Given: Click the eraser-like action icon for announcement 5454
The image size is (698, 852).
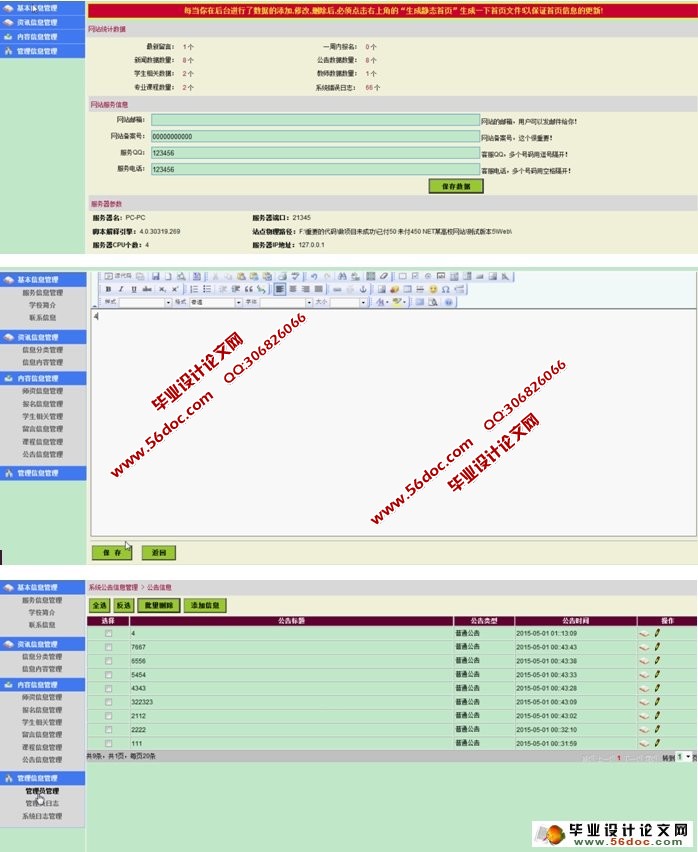Looking at the screenshot, I should click(644, 675).
